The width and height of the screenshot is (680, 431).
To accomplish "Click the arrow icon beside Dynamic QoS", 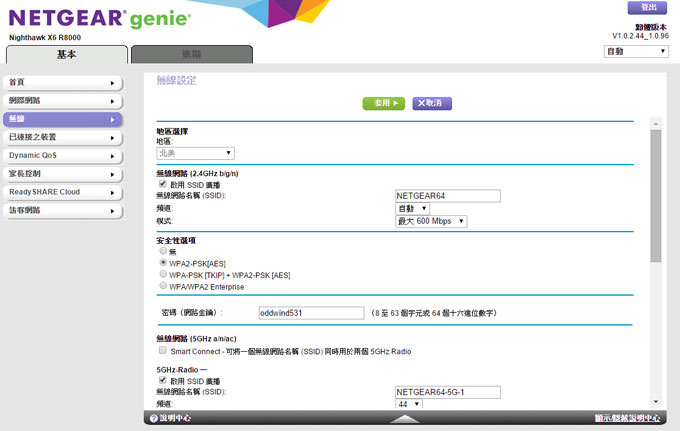I will 111,156.
